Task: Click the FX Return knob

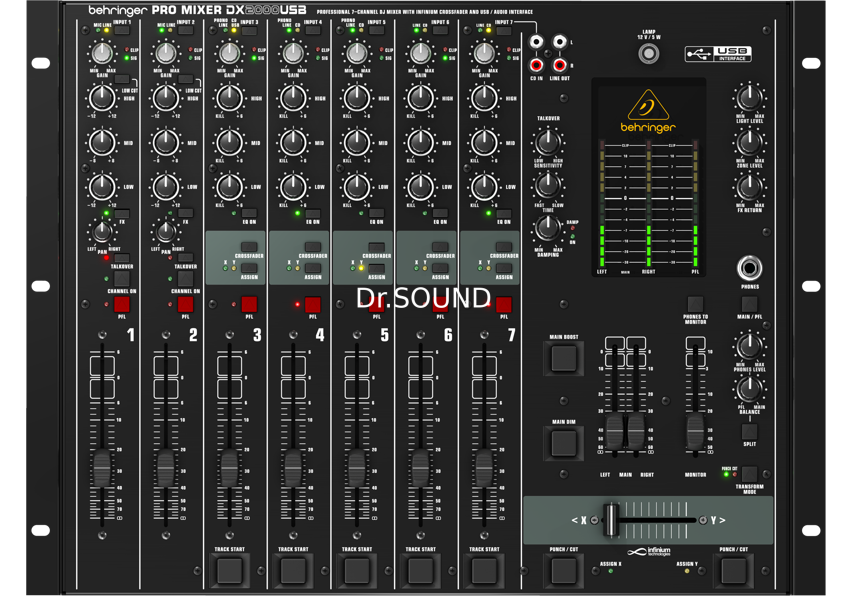Action: [x=749, y=187]
